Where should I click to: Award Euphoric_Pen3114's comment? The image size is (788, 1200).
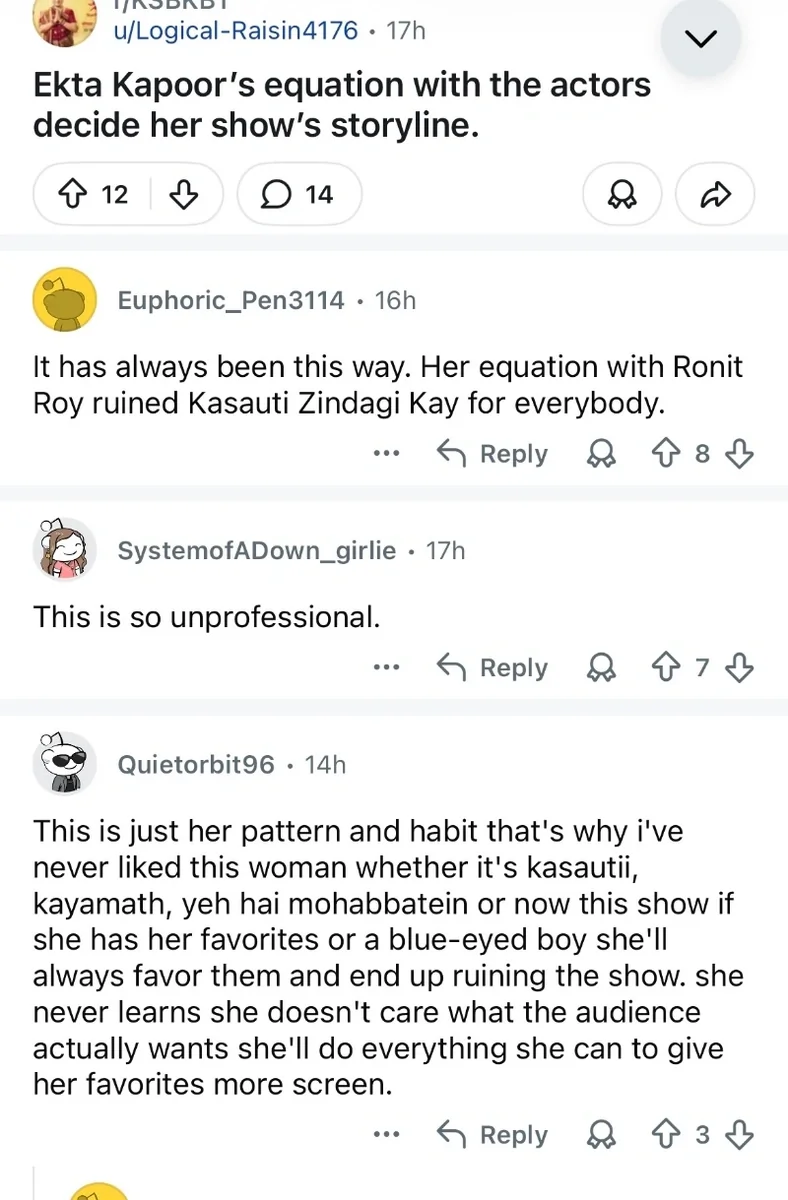click(x=600, y=454)
